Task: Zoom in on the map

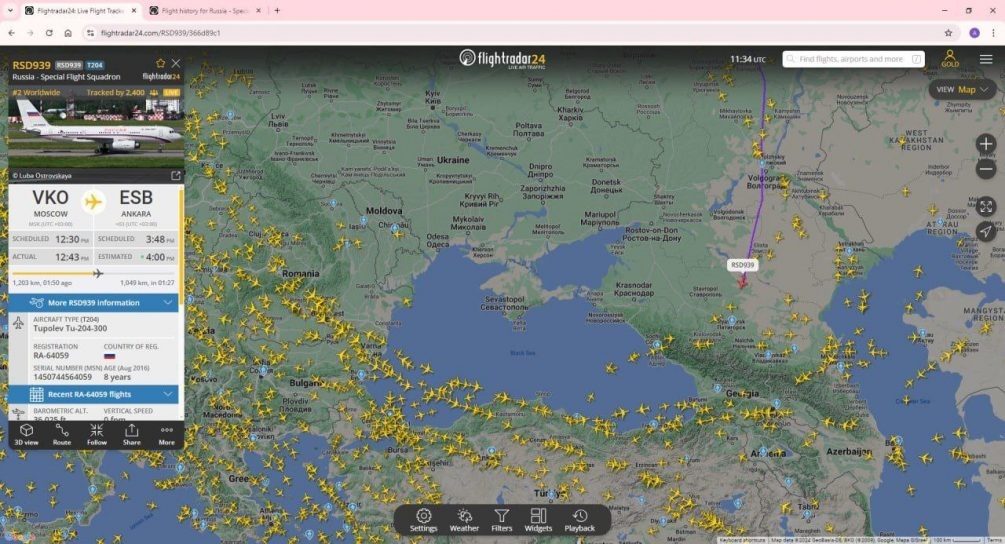Action: [x=986, y=144]
